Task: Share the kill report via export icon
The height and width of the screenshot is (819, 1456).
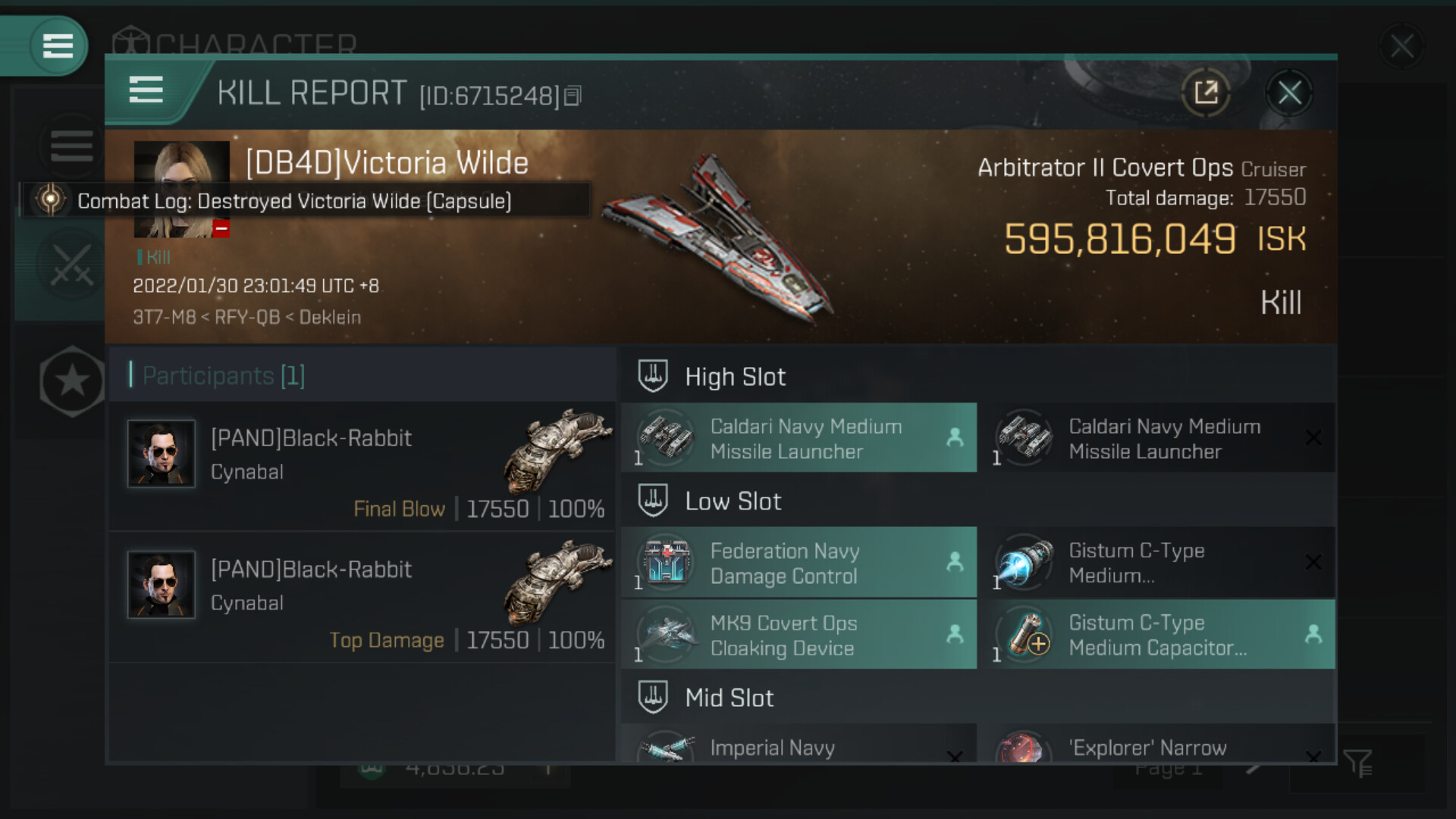Action: [x=1206, y=93]
